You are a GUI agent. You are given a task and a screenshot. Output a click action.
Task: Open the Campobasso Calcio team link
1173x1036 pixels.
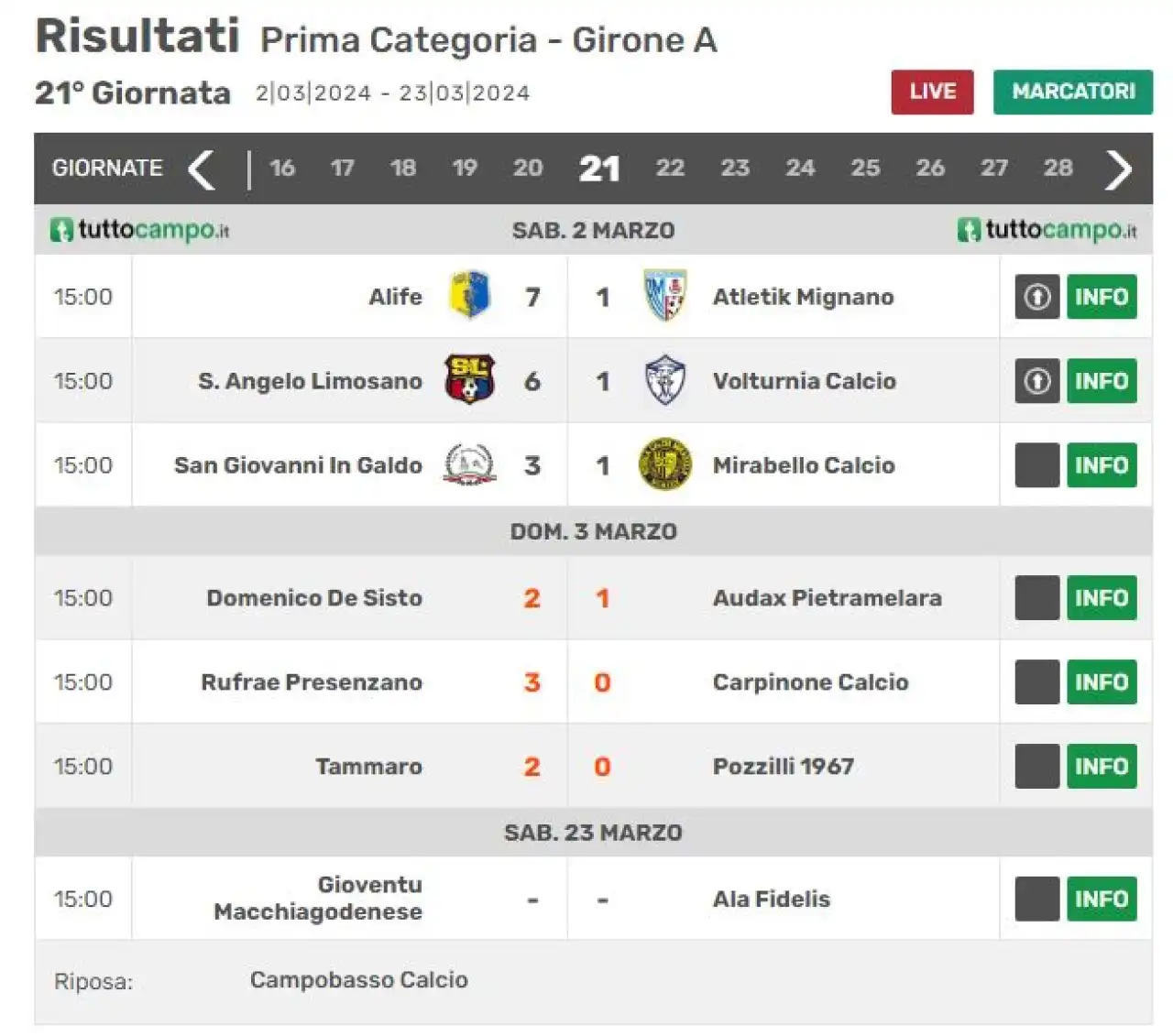[x=359, y=980]
